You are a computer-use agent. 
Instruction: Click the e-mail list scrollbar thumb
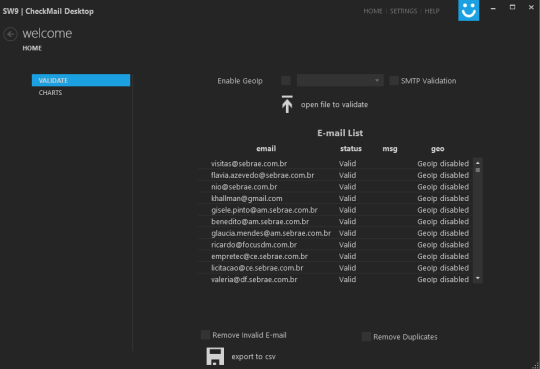point(478,170)
